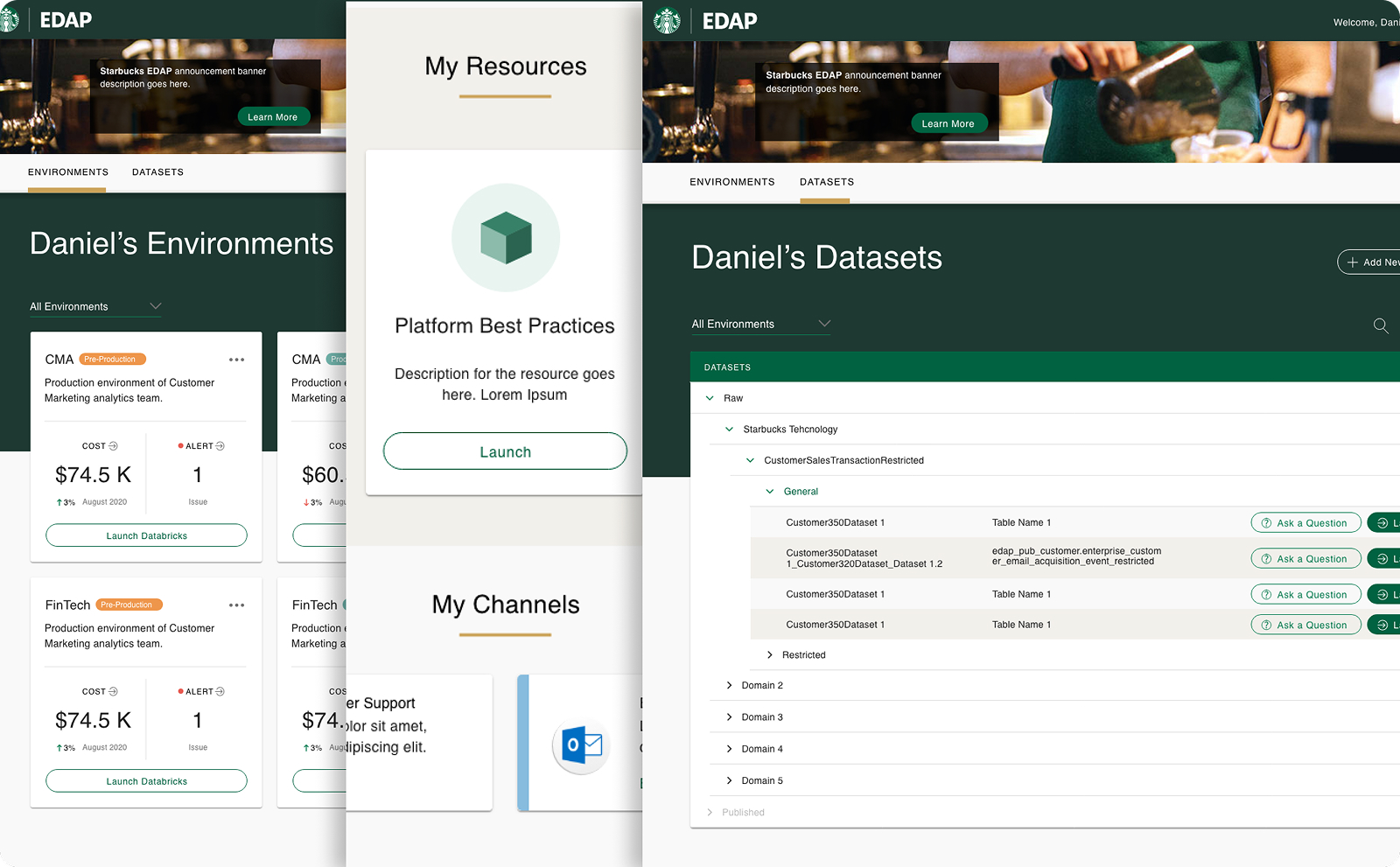Viewport: 1400px width, 867px height.
Task: Open the overflow menu on the FinTech card
Action: tap(235, 605)
